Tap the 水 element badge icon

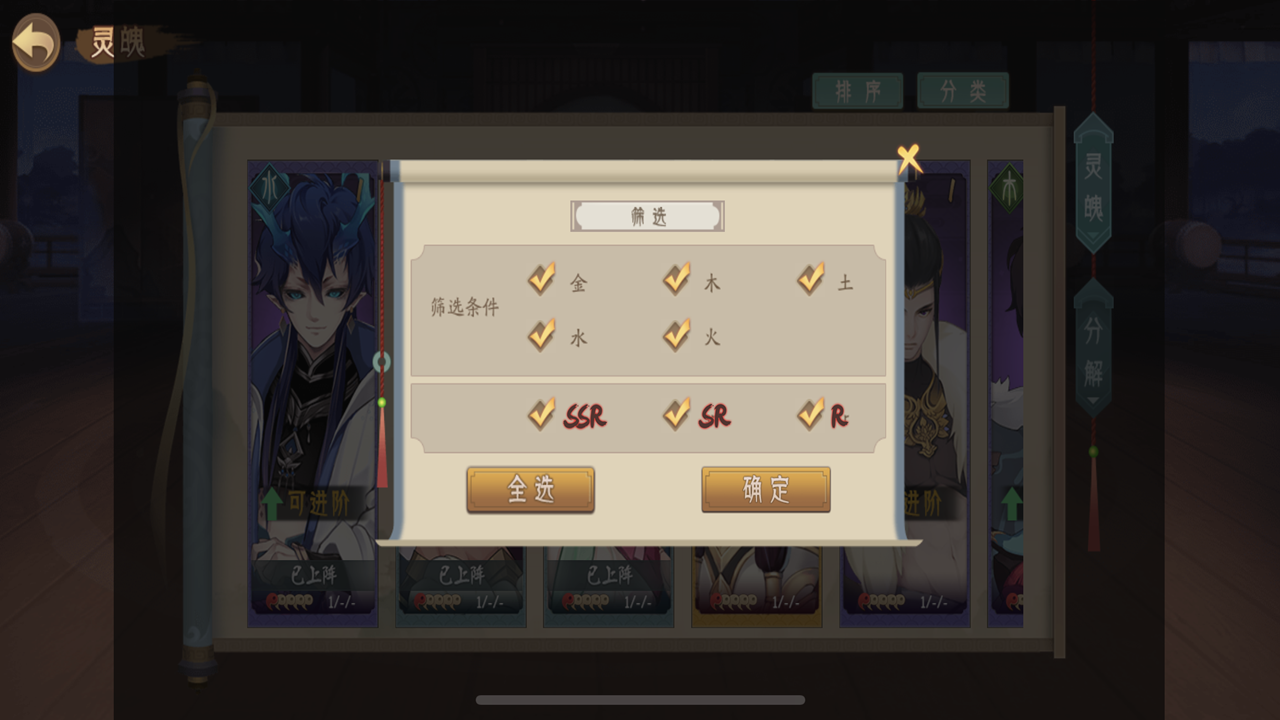(270, 187)
